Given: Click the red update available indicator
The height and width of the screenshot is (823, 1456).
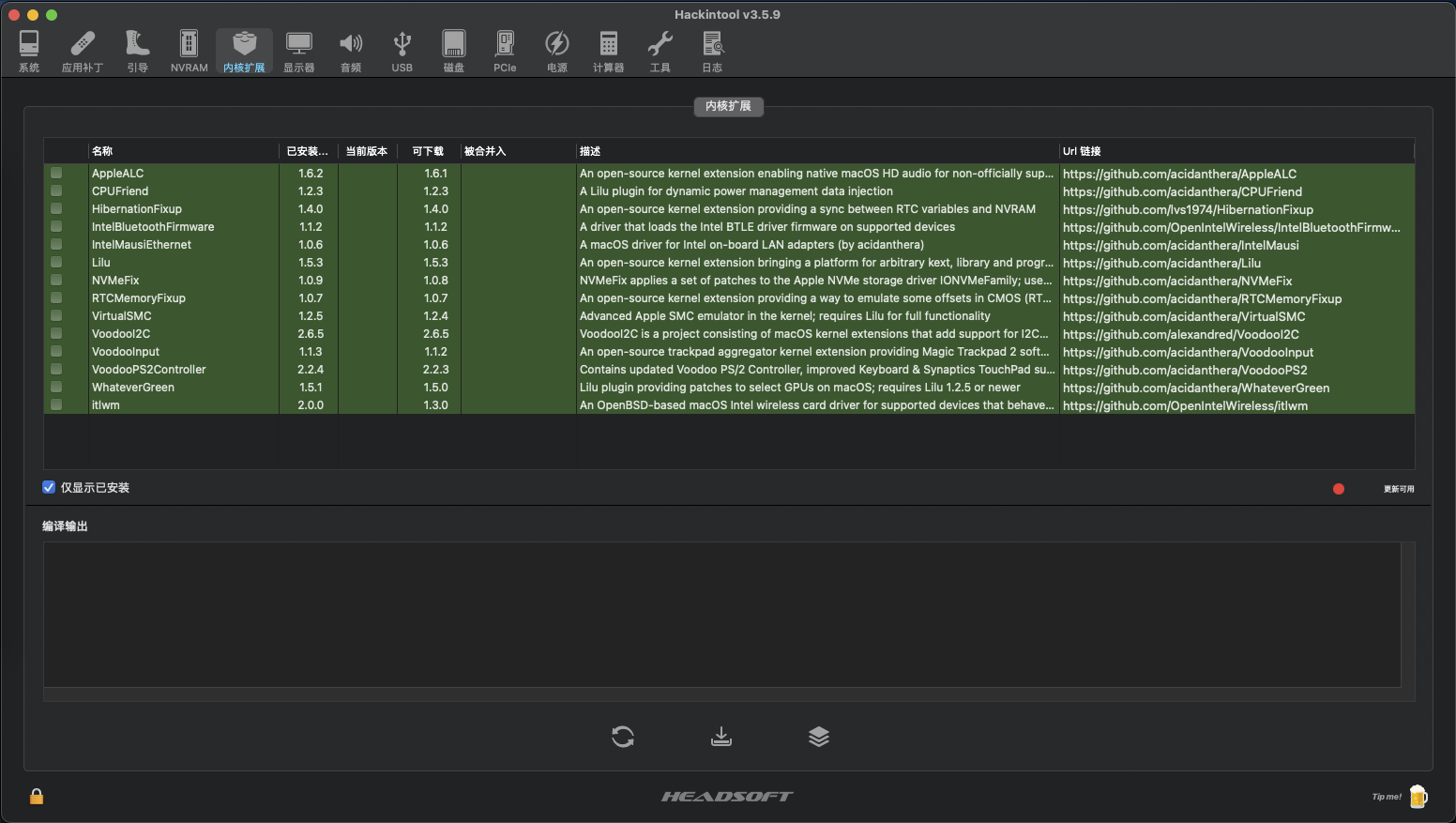Looking at the screenshot, I should [x=1339, y=489].
